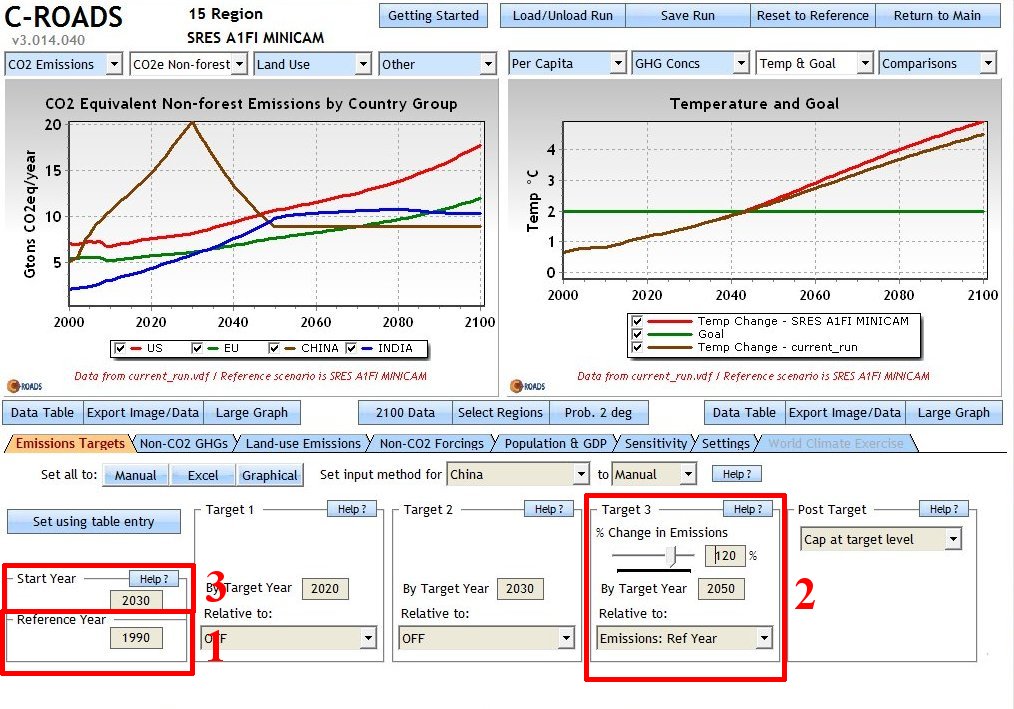The image size is (1014, 709).
Task: Set all inputs to Excel
Action: [203, 475]
